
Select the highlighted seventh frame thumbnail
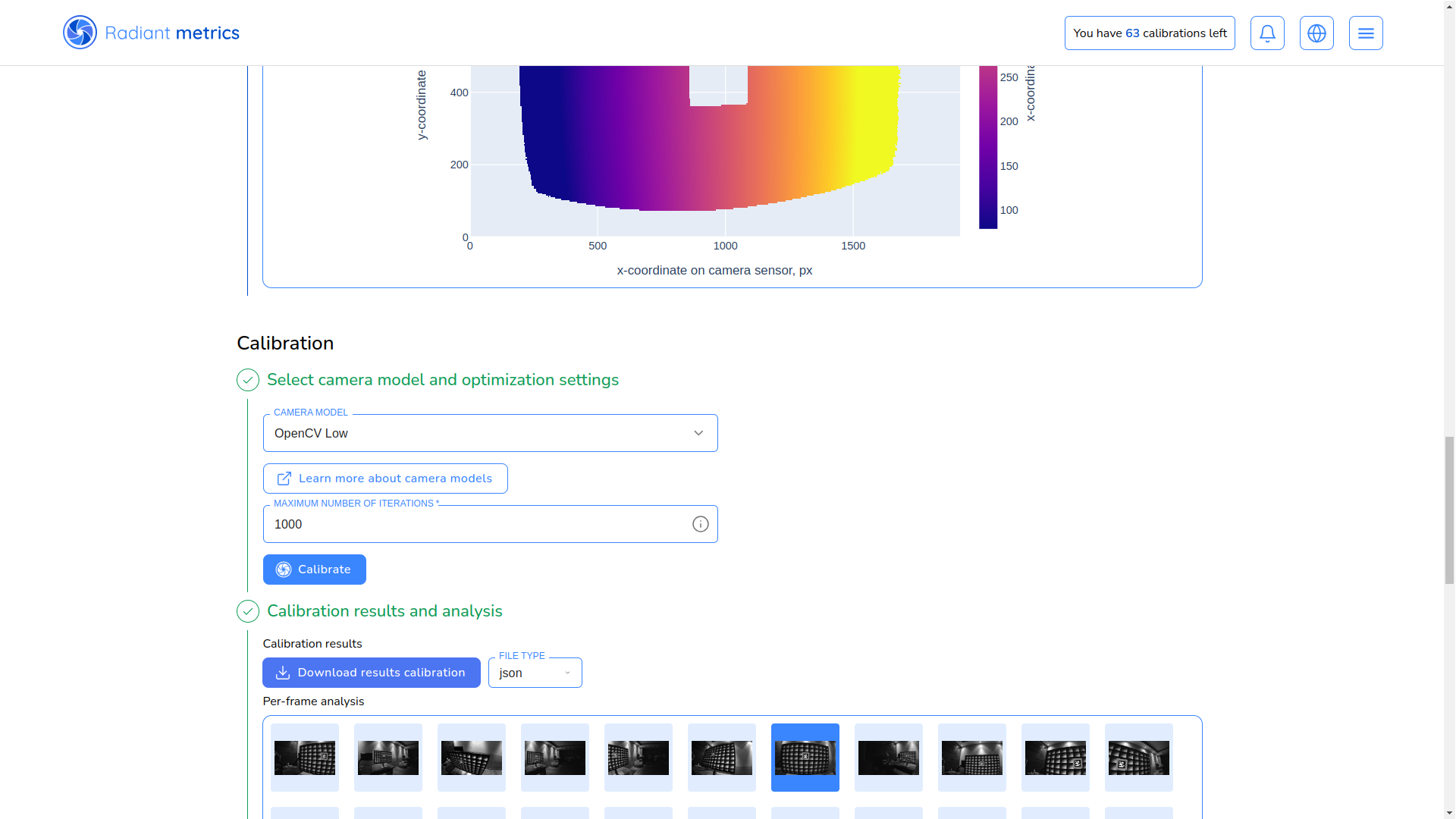805,758
